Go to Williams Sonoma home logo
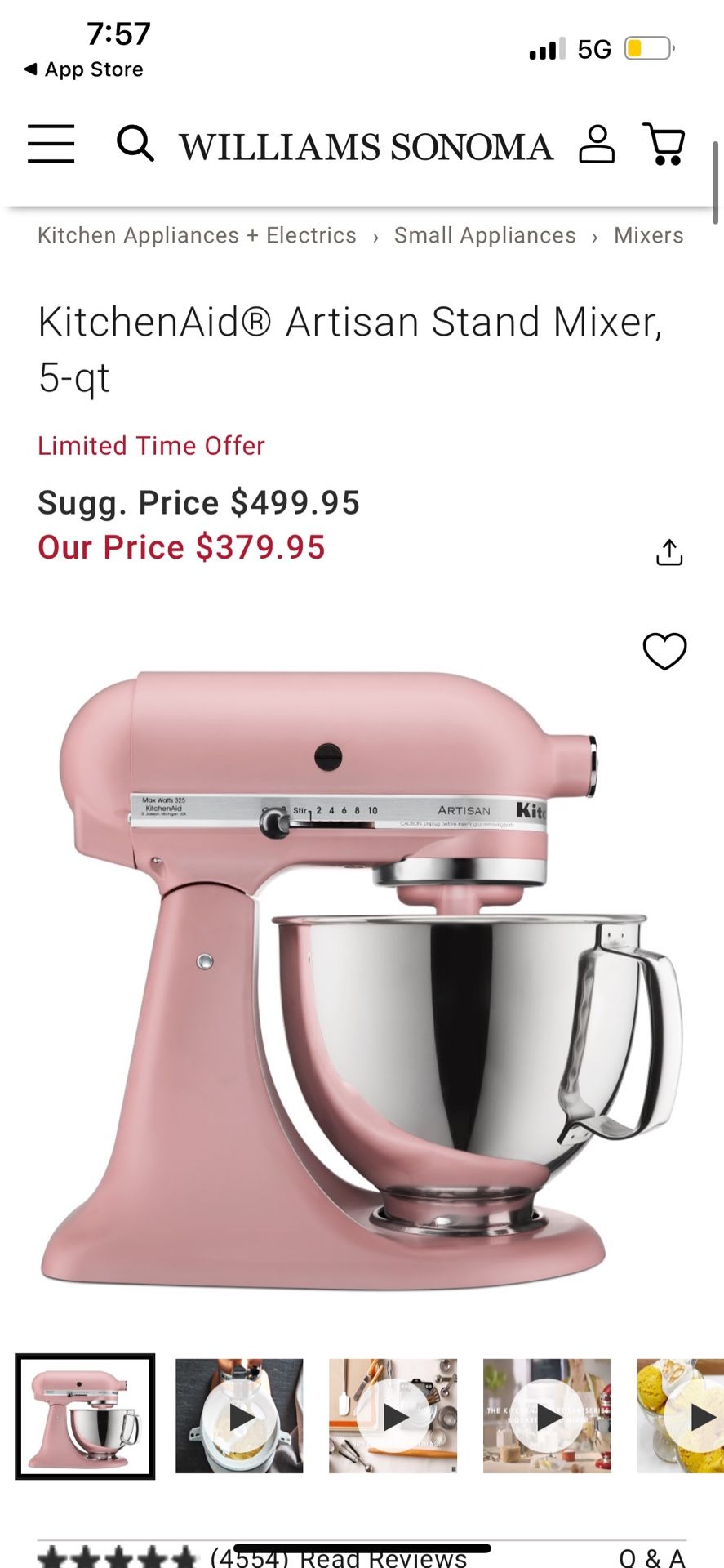 [x=366, y=147]
